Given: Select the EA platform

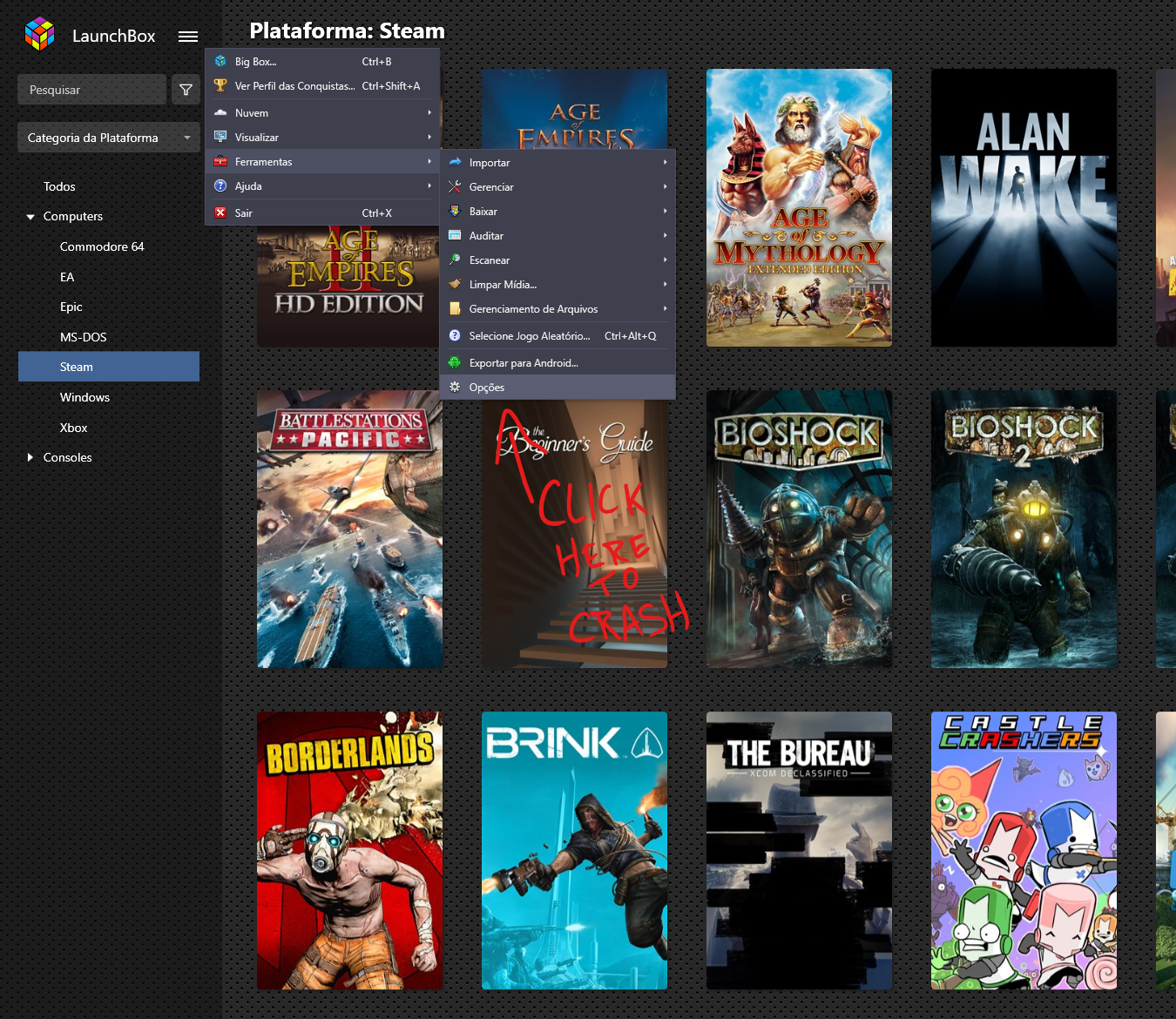Looking at the screenshot, I should (x=67, y=277).
